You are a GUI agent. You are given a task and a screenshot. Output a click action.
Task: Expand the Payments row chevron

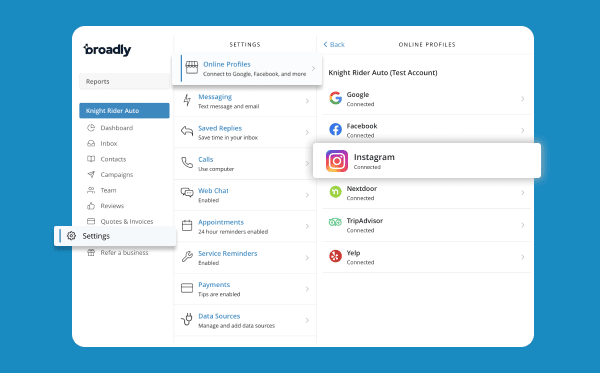click(x=307, y=289)
